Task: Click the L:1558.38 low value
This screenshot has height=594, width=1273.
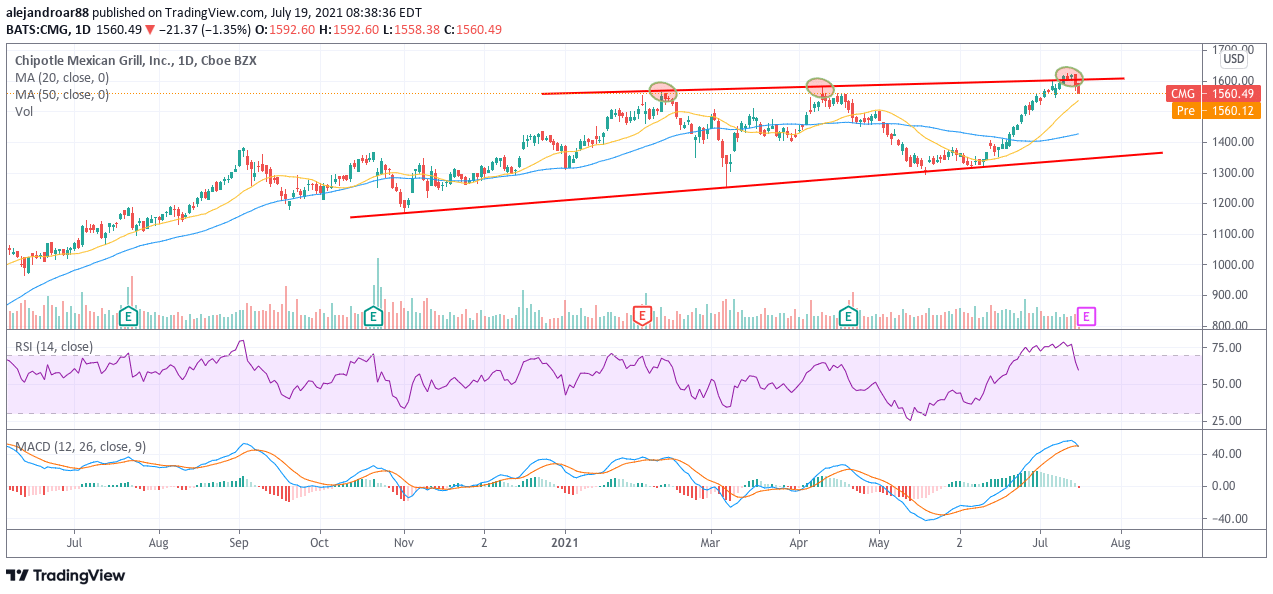Action: click(x=411, y=30)
